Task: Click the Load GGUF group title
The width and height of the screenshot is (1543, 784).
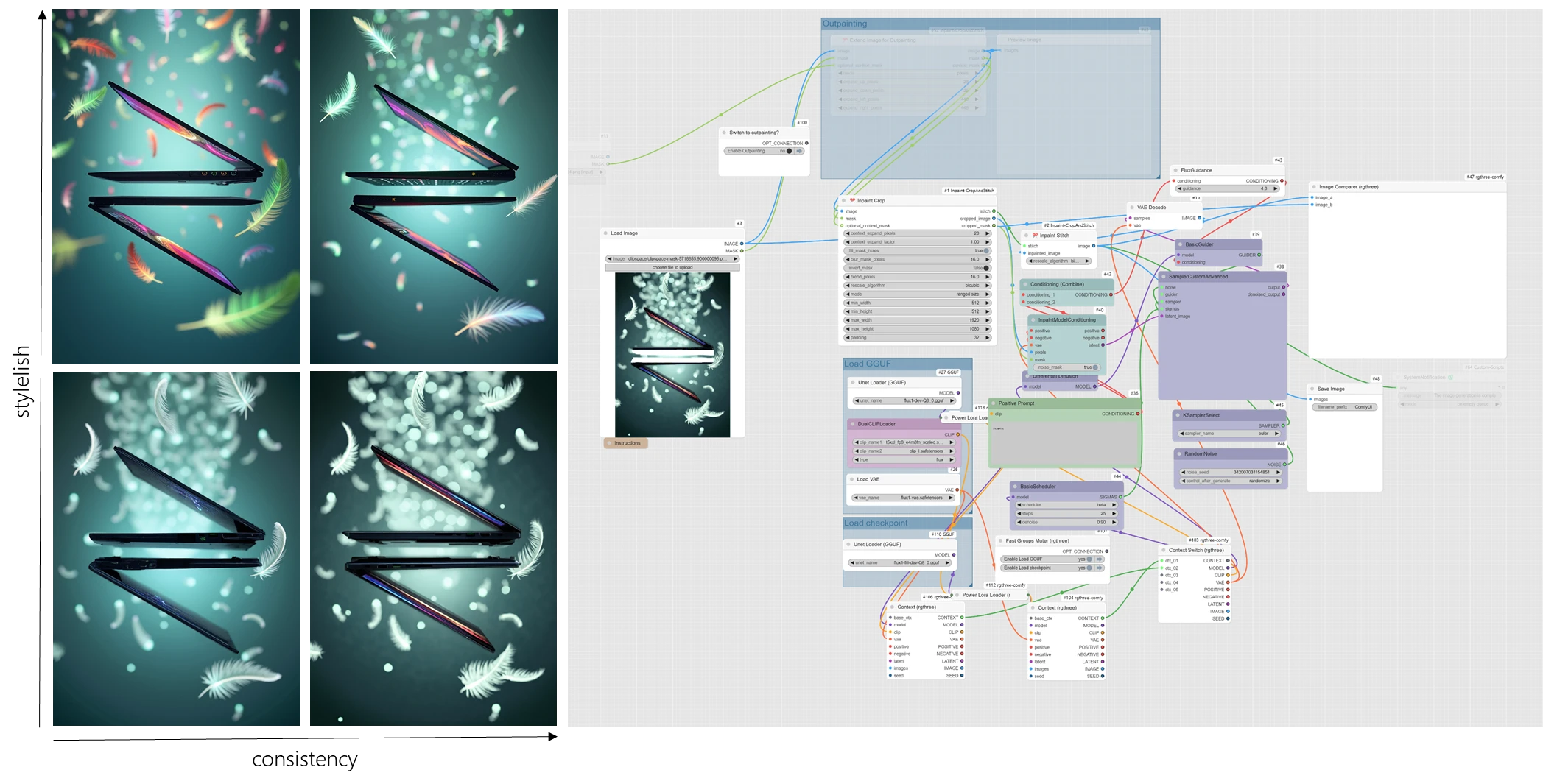Action: (x=868, y=364)
